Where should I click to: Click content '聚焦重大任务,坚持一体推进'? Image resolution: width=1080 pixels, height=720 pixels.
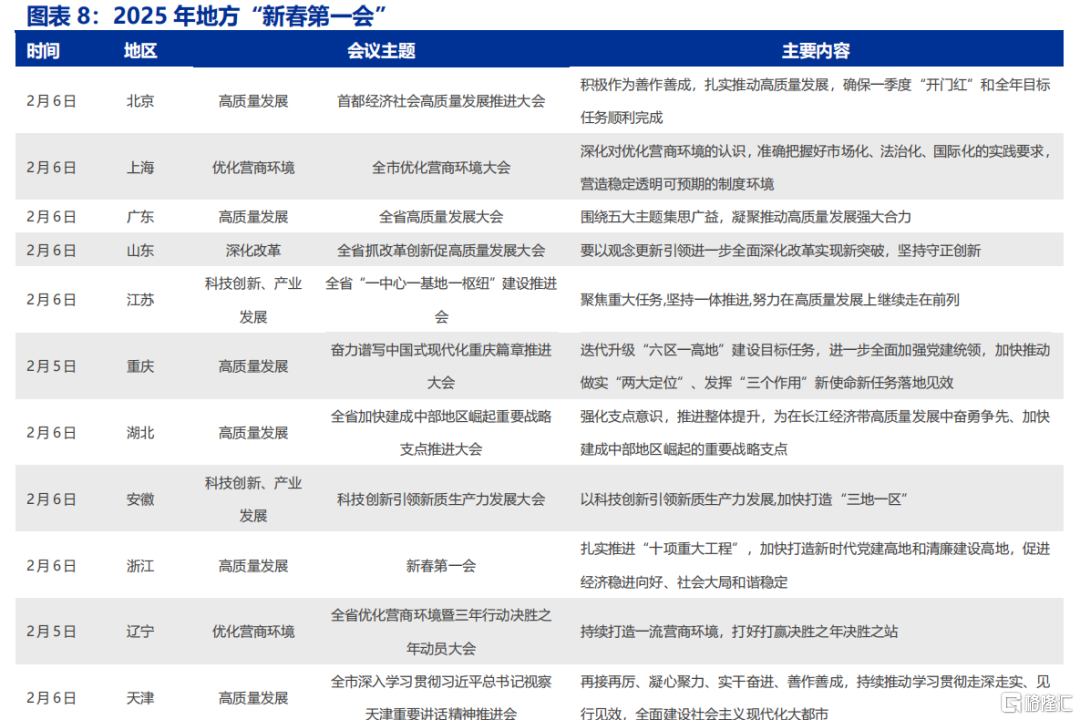[663, 300]
